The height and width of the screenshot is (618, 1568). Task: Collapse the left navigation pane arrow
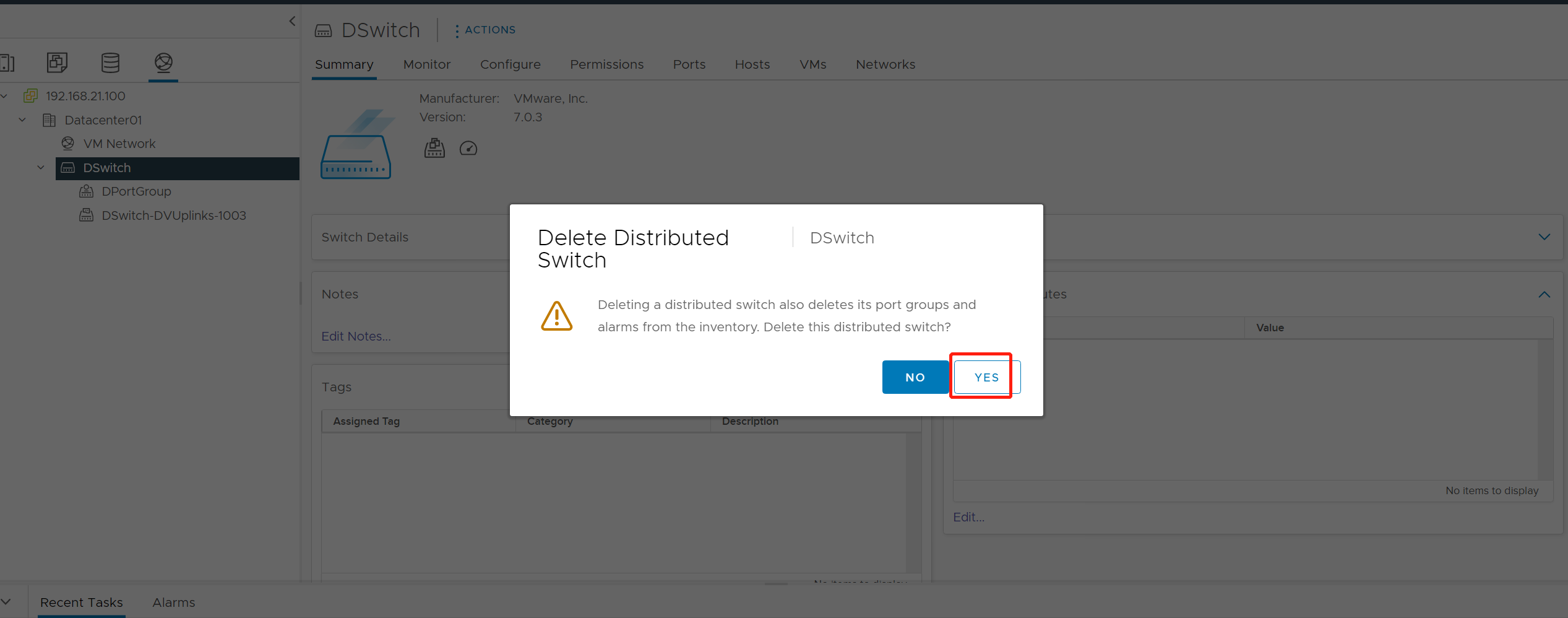pyautogui.click(x=292, y=21)
